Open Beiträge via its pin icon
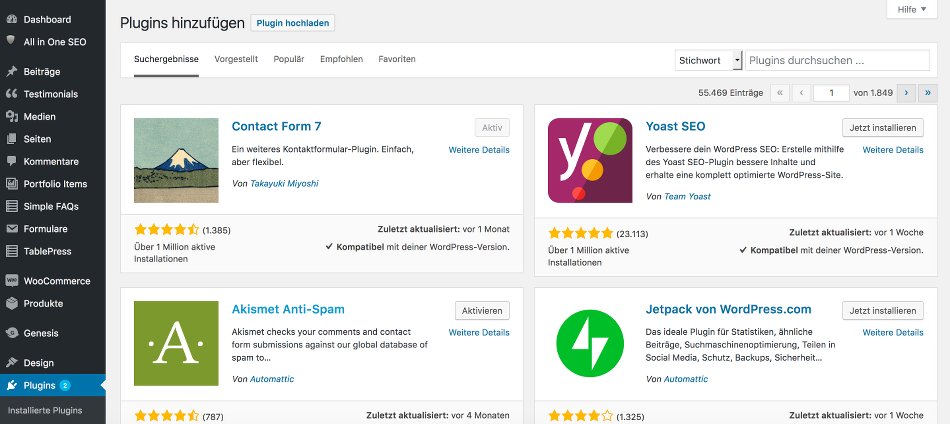Screen dimensions: 950x424 click(x=11, y=72)
